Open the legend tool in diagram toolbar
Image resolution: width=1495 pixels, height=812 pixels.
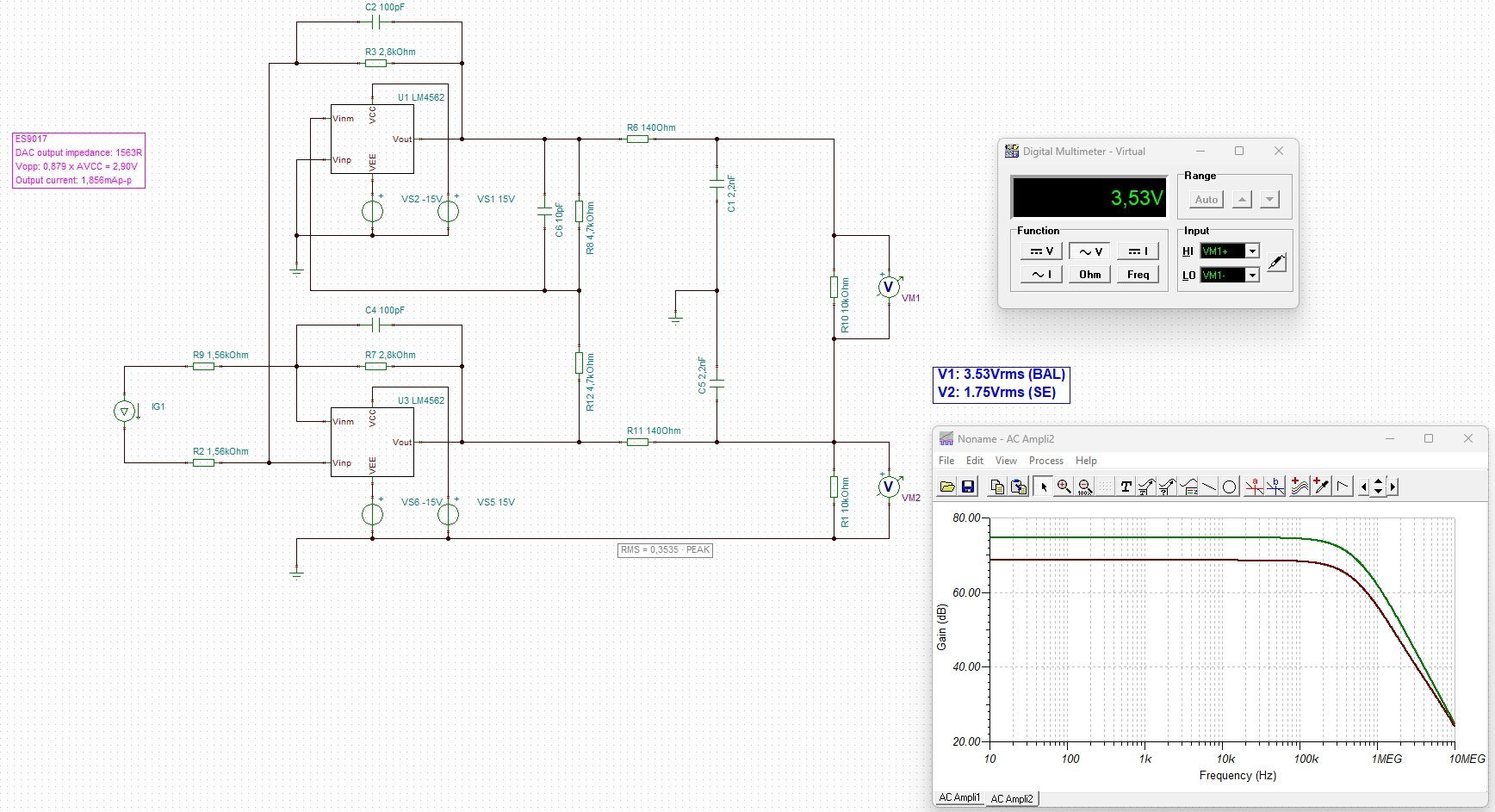[x=1188, y=487]
